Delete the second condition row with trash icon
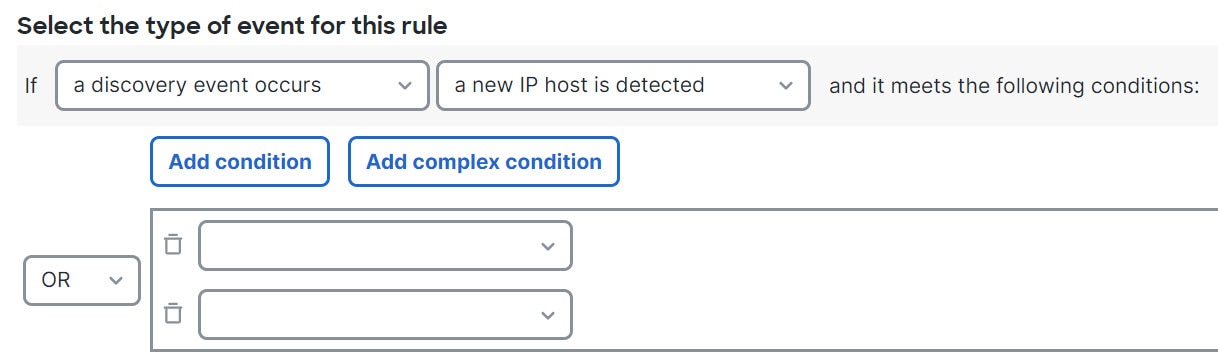 click(x=173, y=314)
